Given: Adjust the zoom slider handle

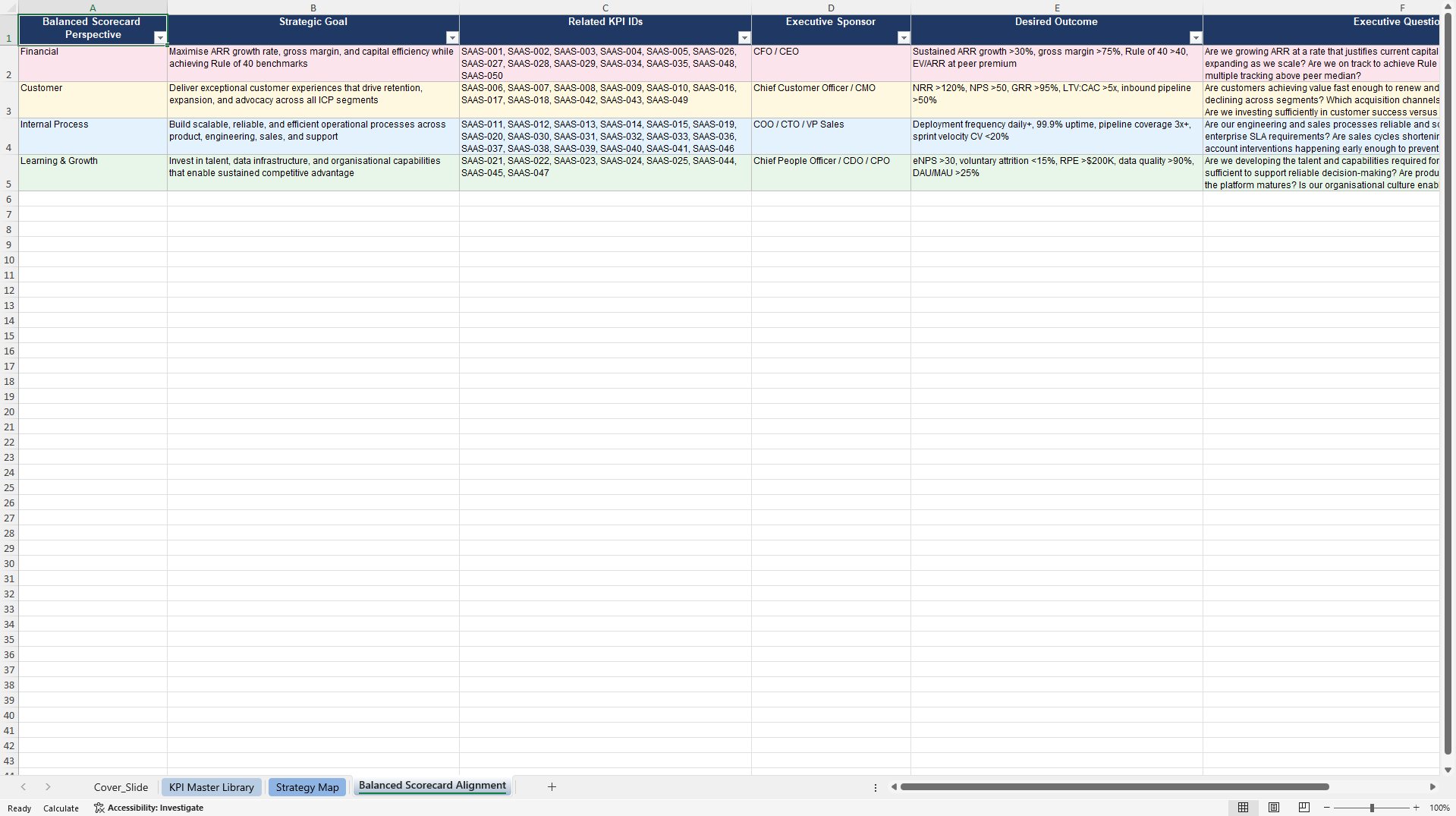Looking at the screenshot, I should tap(1372, 808).
